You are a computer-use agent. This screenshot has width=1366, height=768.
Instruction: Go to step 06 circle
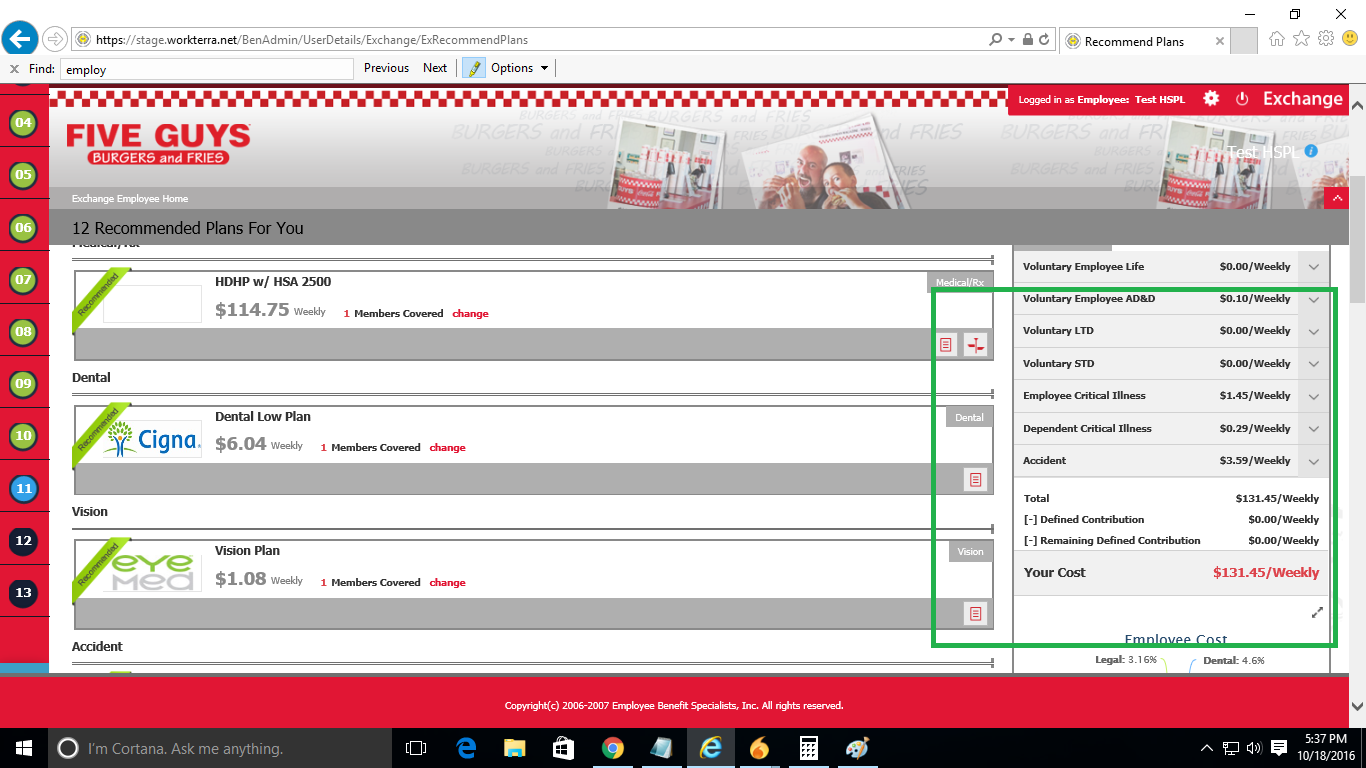point(23,228)
